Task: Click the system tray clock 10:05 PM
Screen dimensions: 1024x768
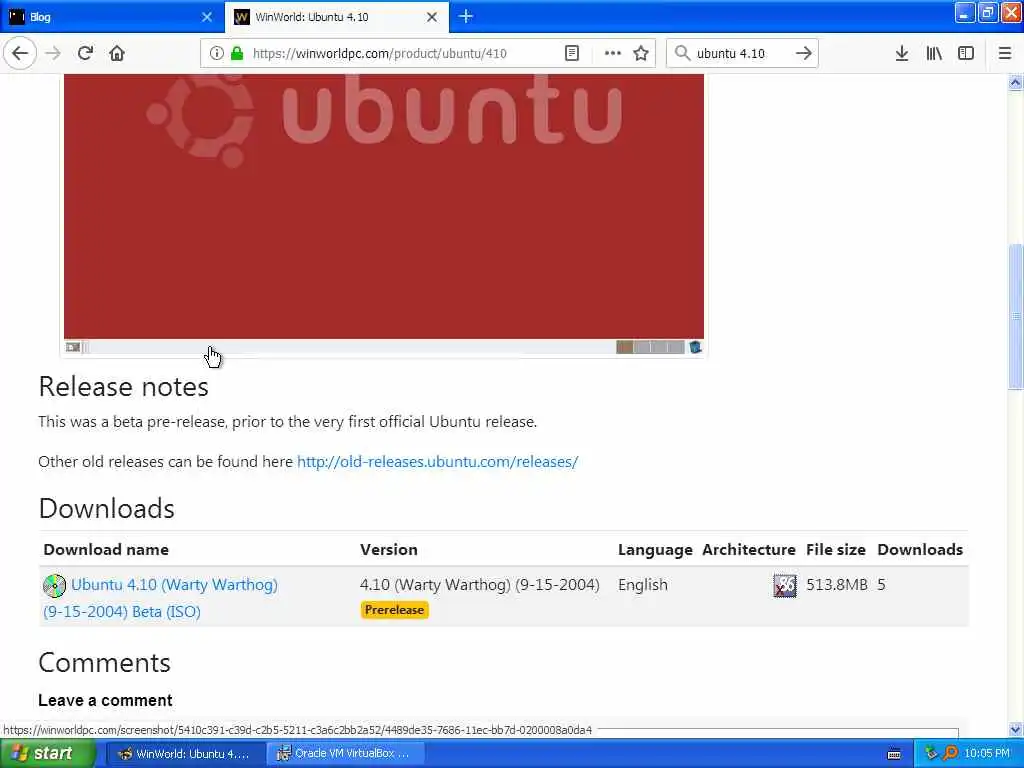Action: pos(987,754)
